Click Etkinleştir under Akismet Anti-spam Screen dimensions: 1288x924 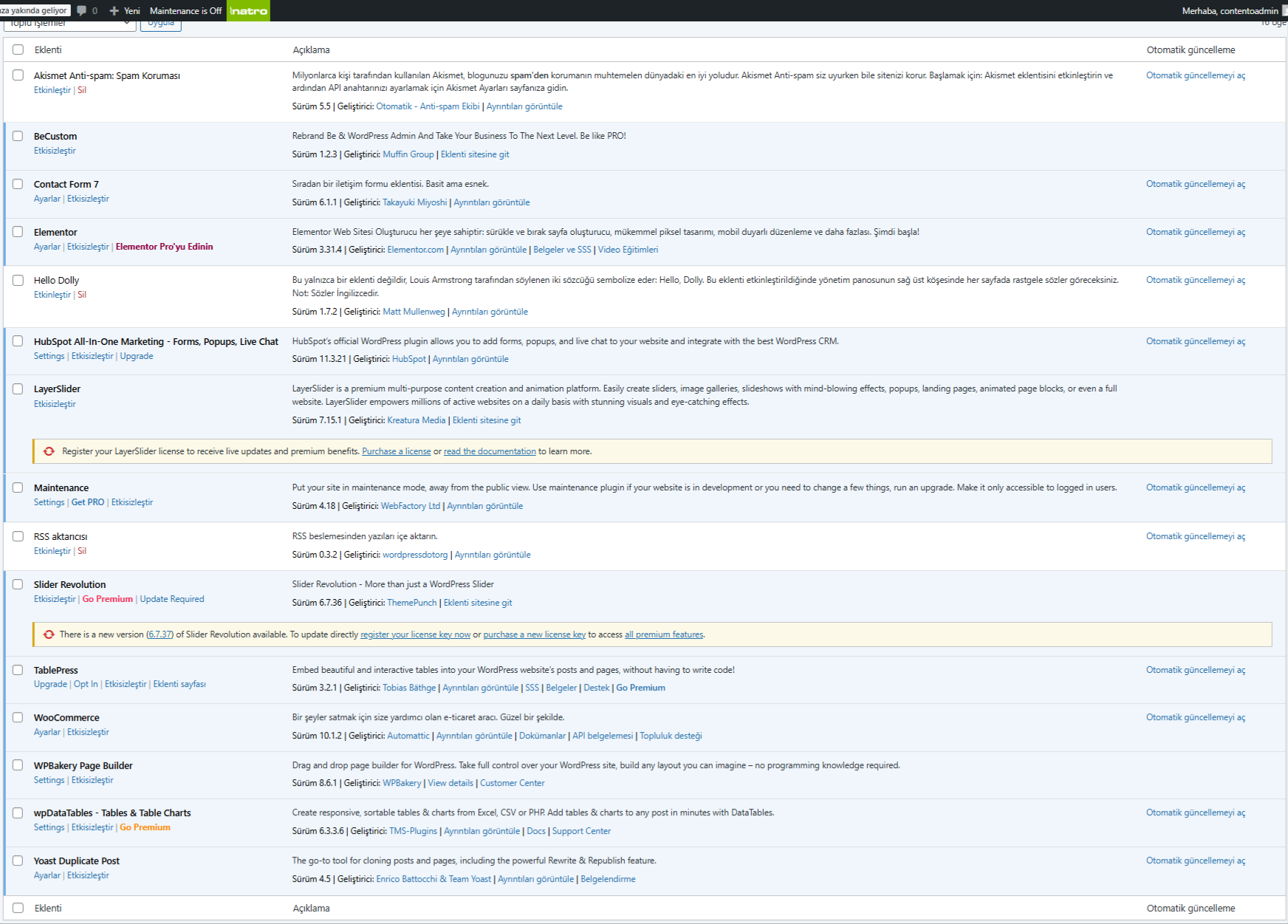tap(52, 90)
